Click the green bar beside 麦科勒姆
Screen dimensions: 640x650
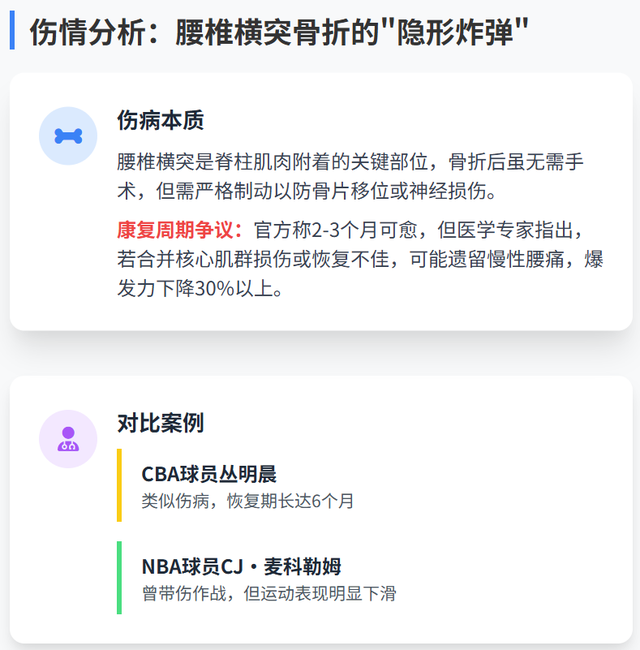(119, 577)
